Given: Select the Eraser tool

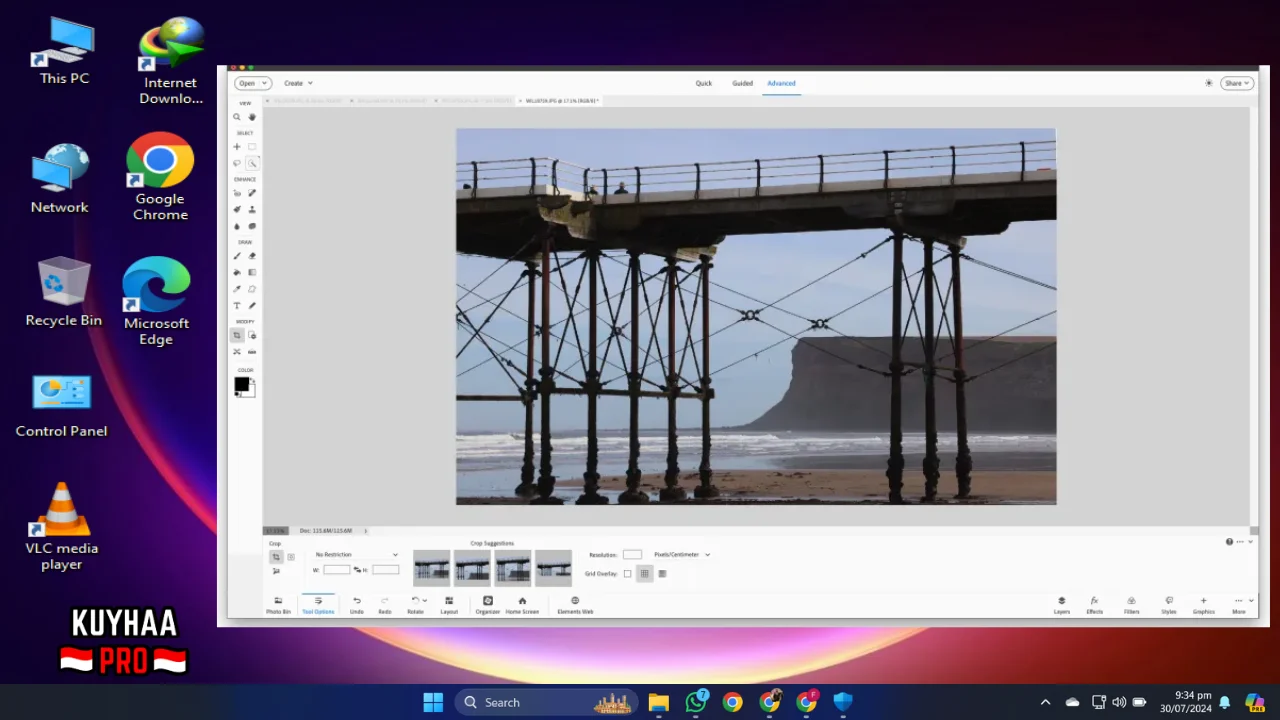Looking at the screenshot, I should click(x=252, y=256).
